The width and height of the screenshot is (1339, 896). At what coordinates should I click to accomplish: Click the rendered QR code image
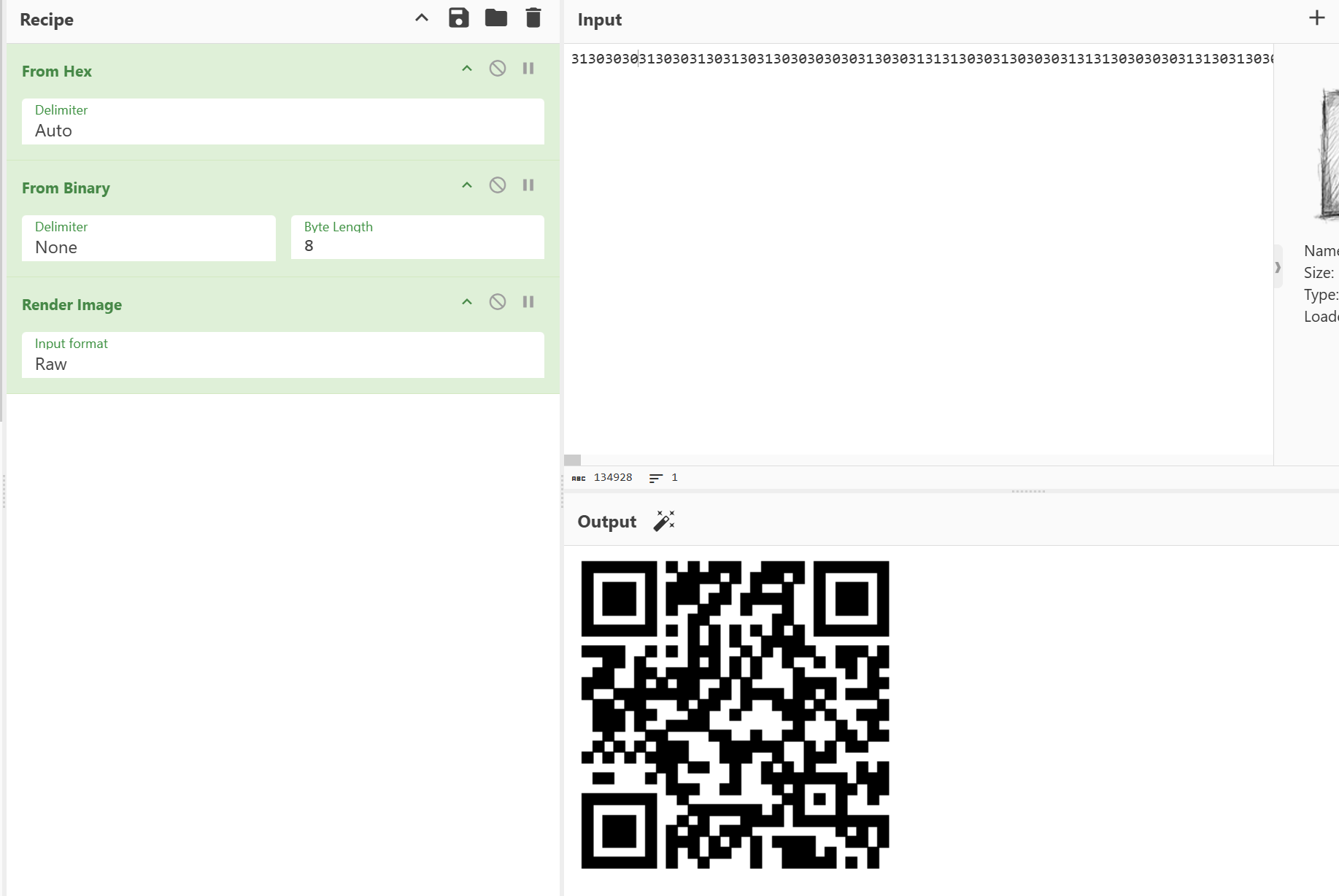(735, 715)
